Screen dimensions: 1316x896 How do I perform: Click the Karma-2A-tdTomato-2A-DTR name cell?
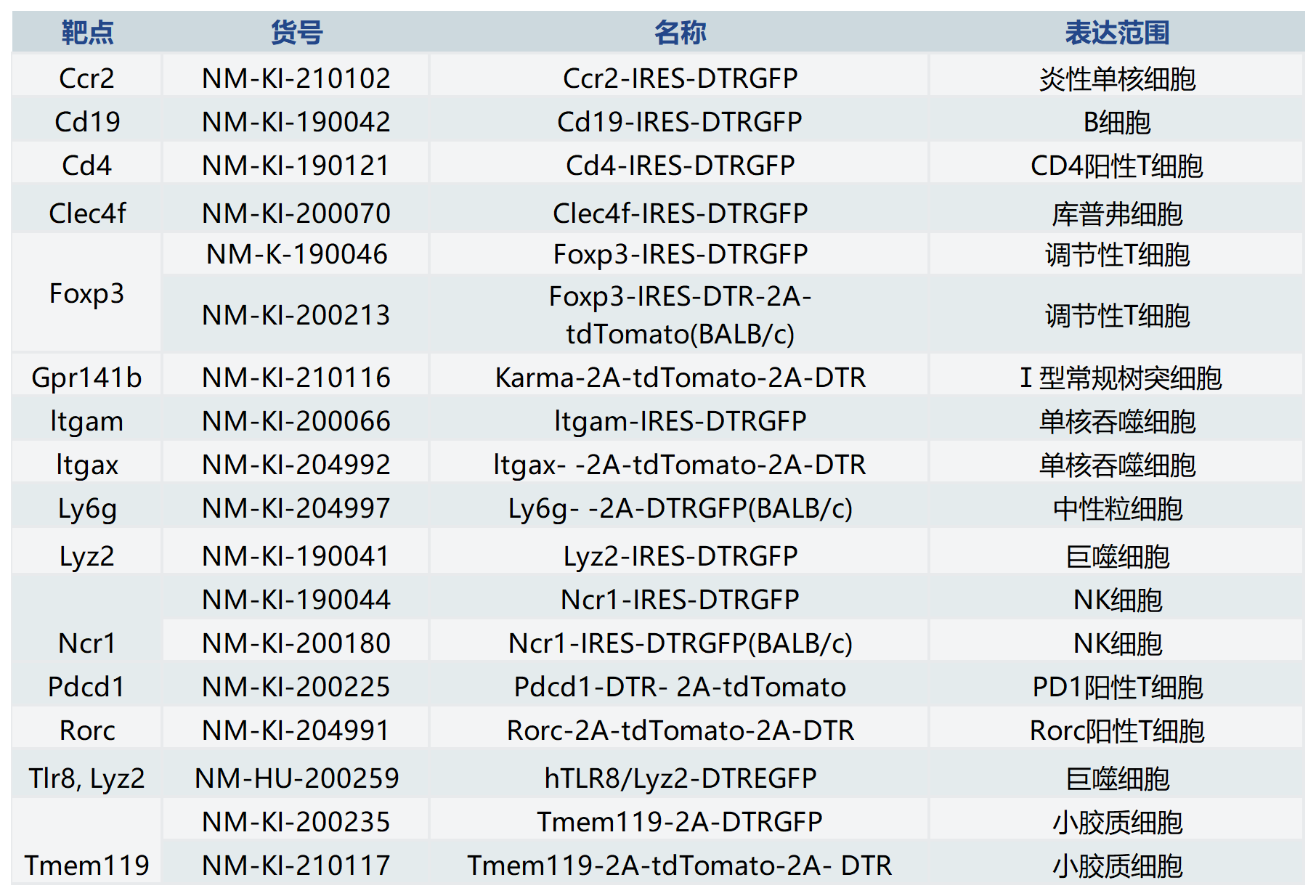point(679,377)
